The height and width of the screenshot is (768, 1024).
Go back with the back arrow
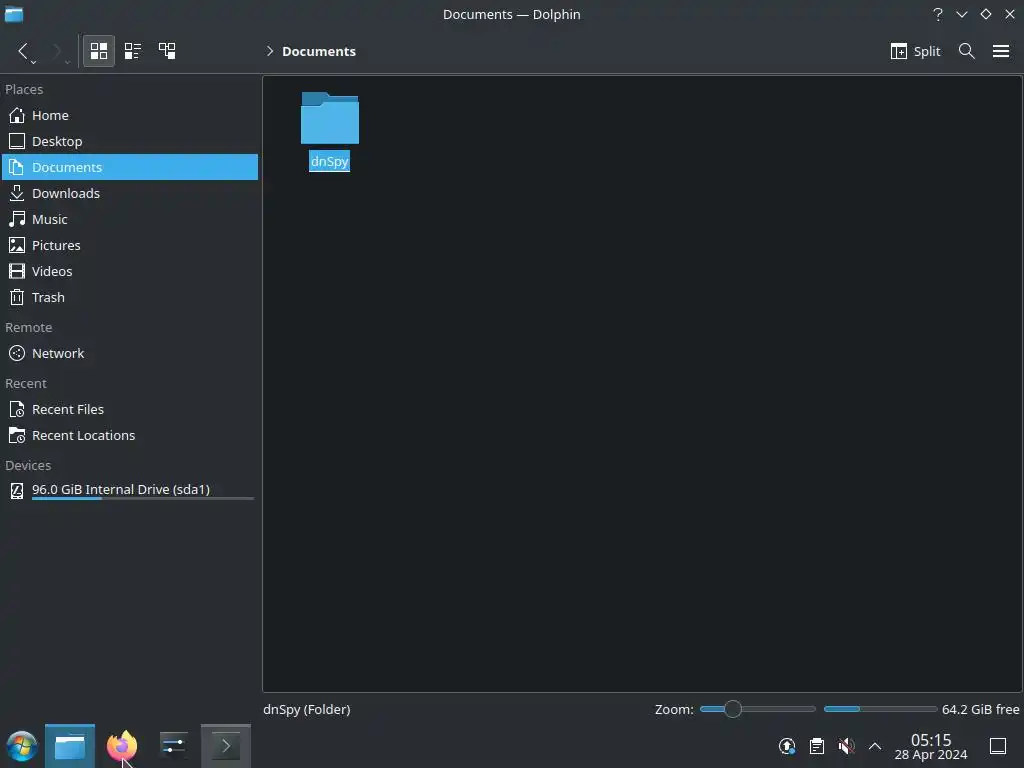(x=23, y=51)
